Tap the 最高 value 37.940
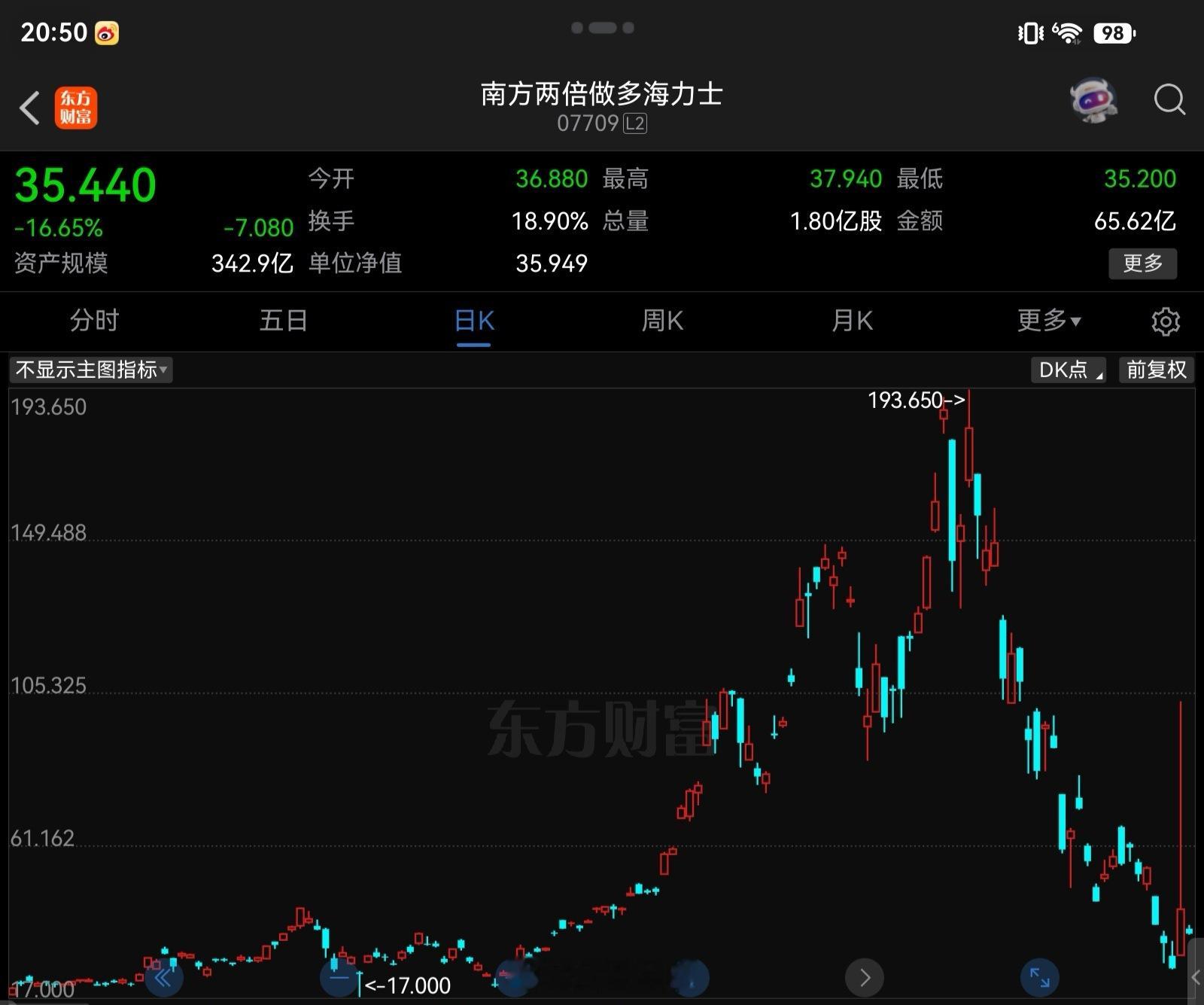The image size is (1204, 1005). (x=846, y=179)
